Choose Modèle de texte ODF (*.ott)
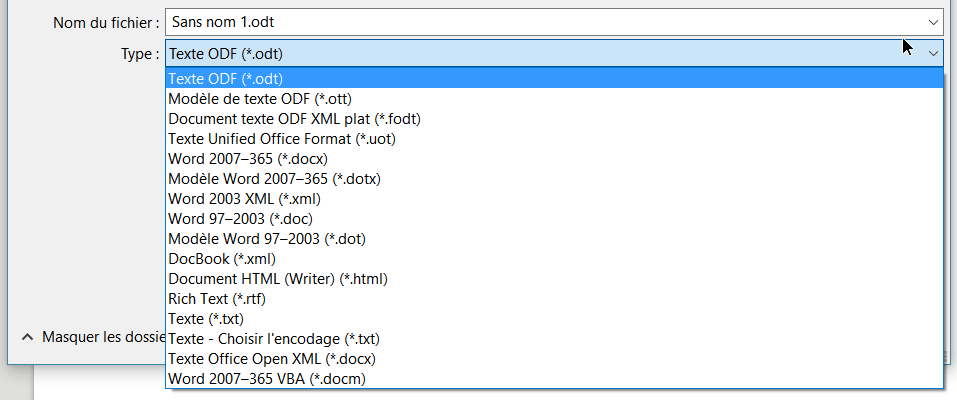This screenshot has height=400, width=957. (x=554, y=98)
